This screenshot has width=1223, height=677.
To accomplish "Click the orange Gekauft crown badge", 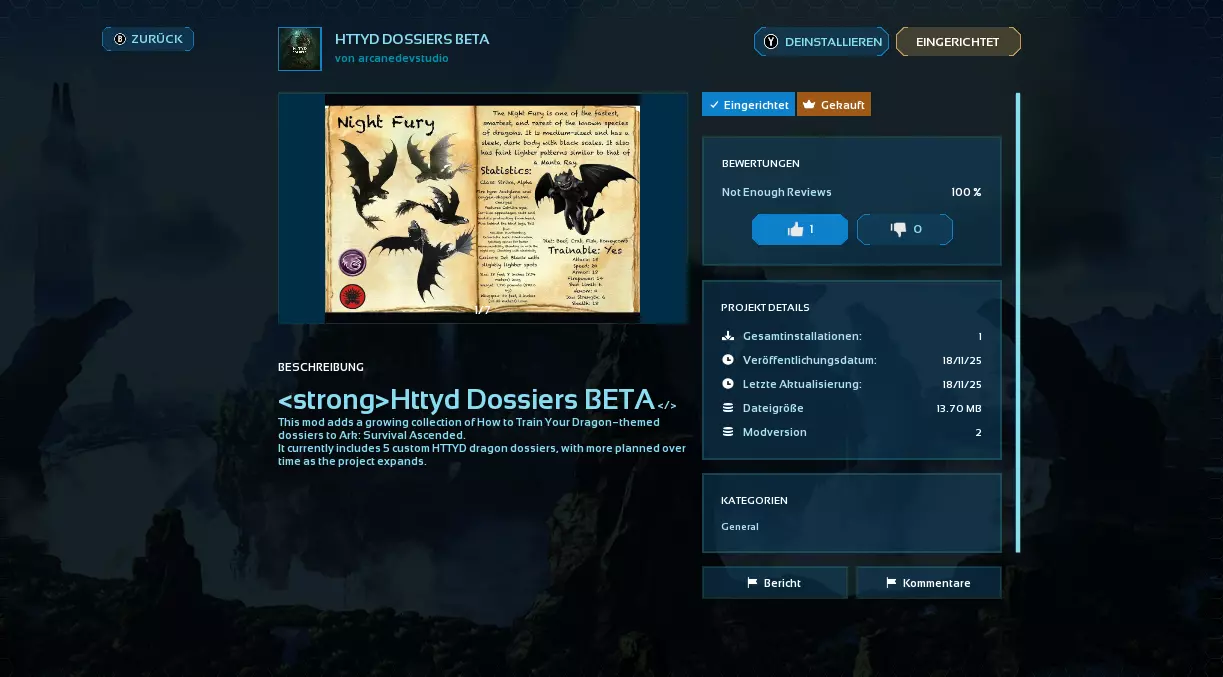I will (834, 104).
